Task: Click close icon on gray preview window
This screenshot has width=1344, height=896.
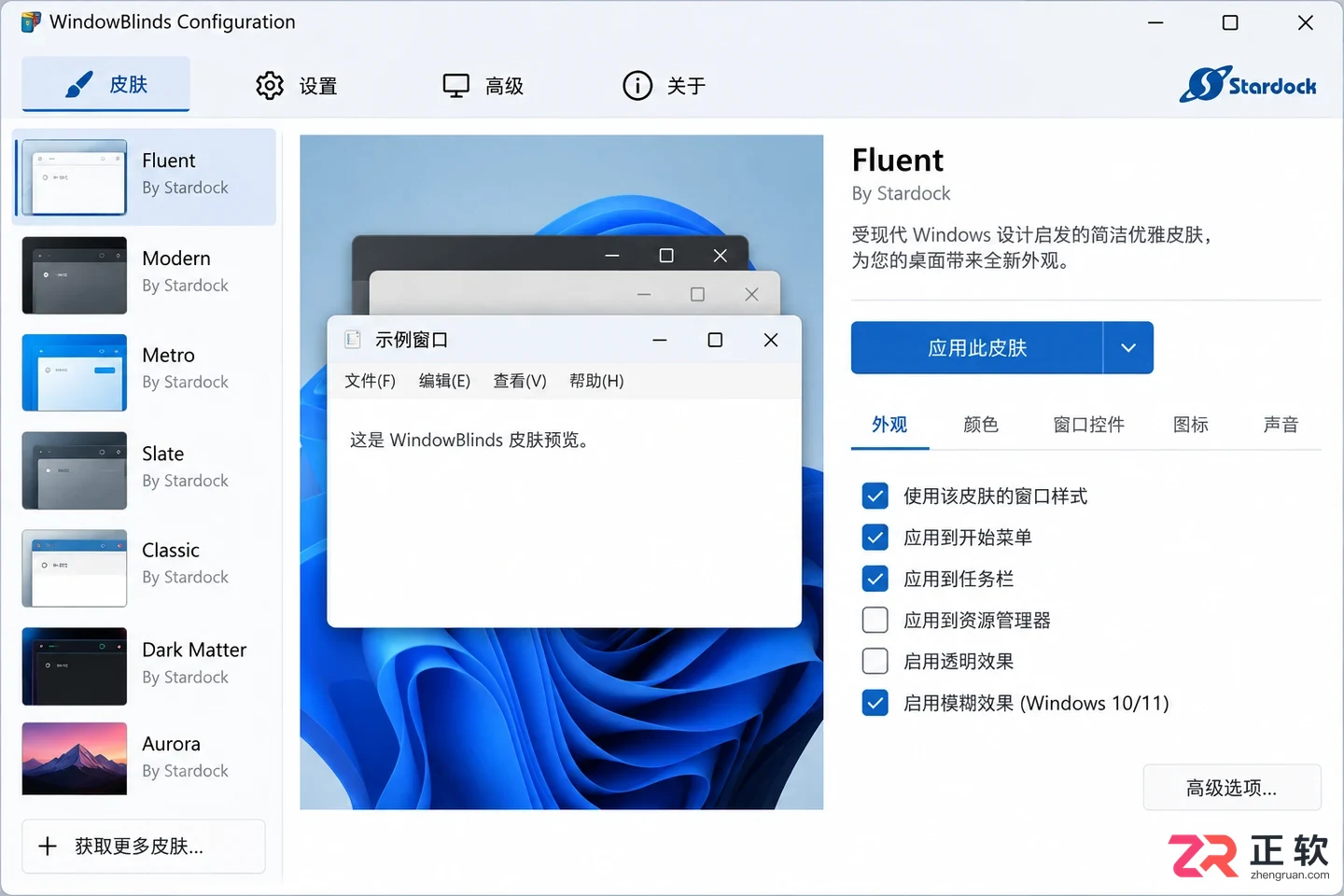Action: [751, 294]
